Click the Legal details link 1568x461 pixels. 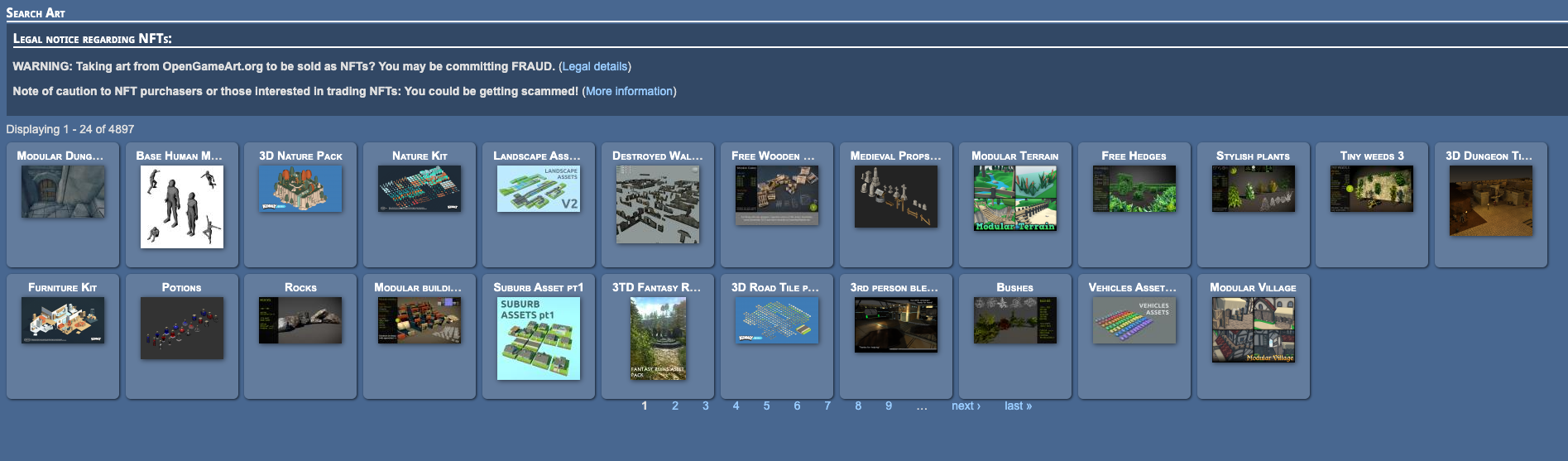[x=595, y=66]
